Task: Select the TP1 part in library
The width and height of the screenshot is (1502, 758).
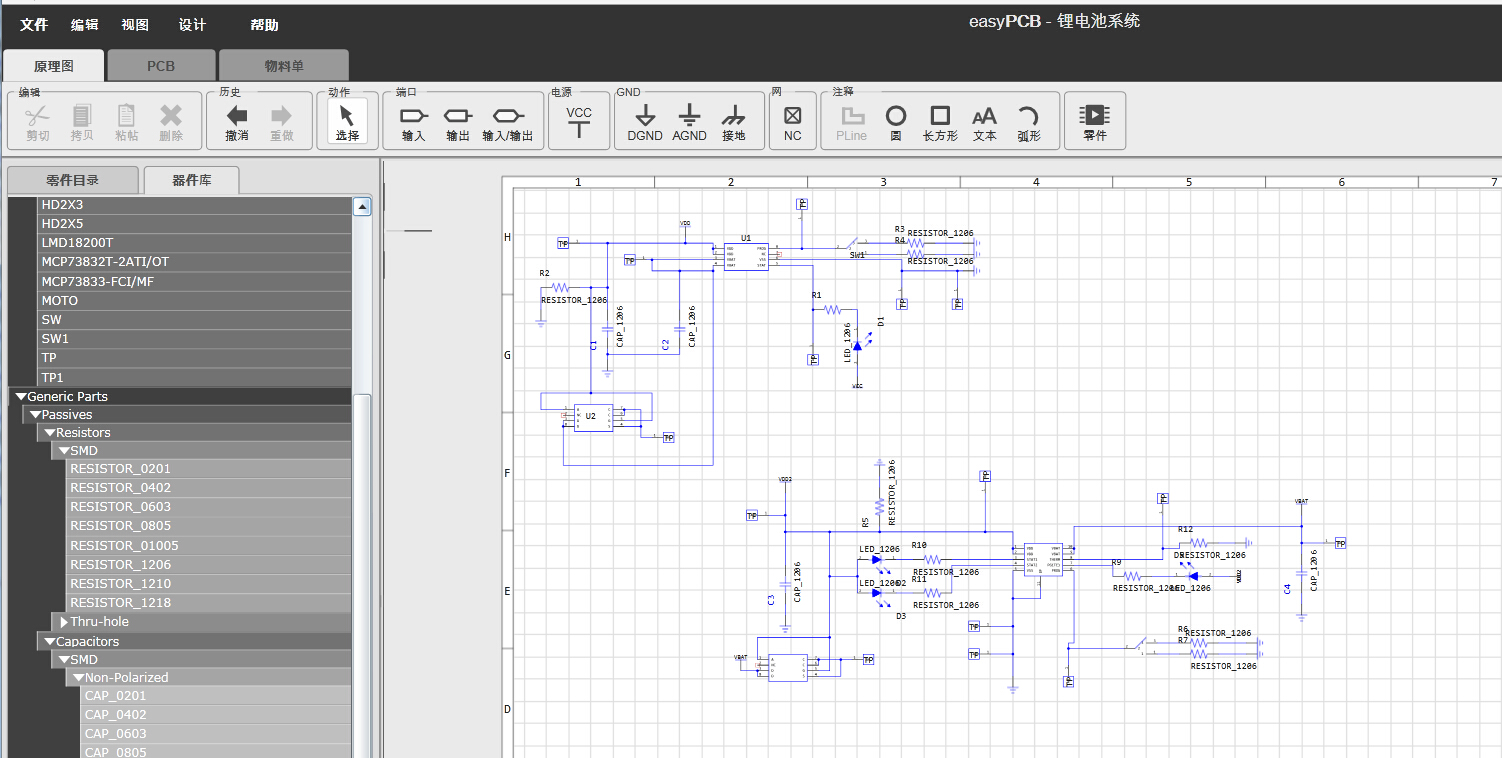Action: click(x=194, y=378)
